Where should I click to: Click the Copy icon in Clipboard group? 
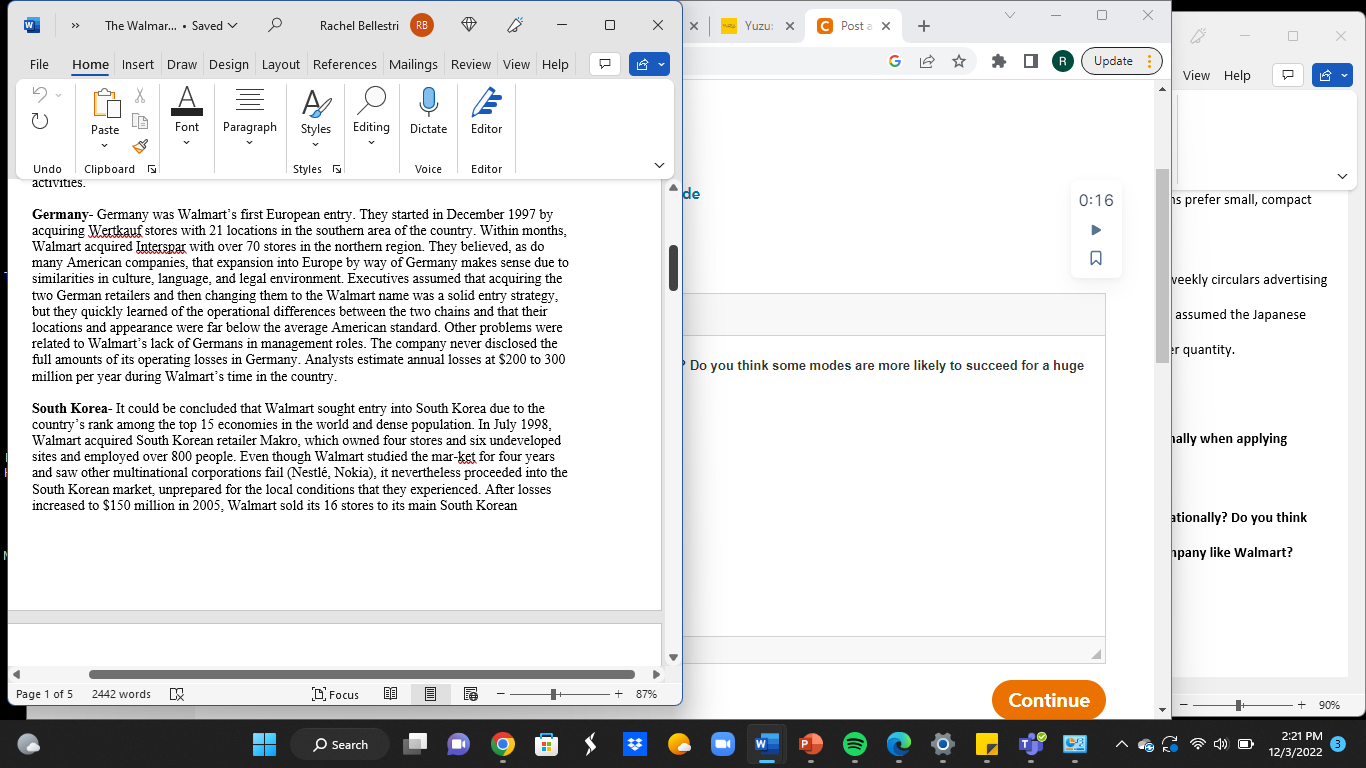(140, 121)
